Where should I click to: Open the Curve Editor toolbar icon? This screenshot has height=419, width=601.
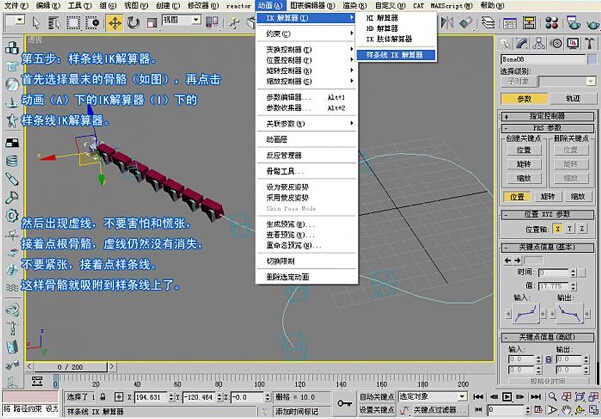point(509,23)
